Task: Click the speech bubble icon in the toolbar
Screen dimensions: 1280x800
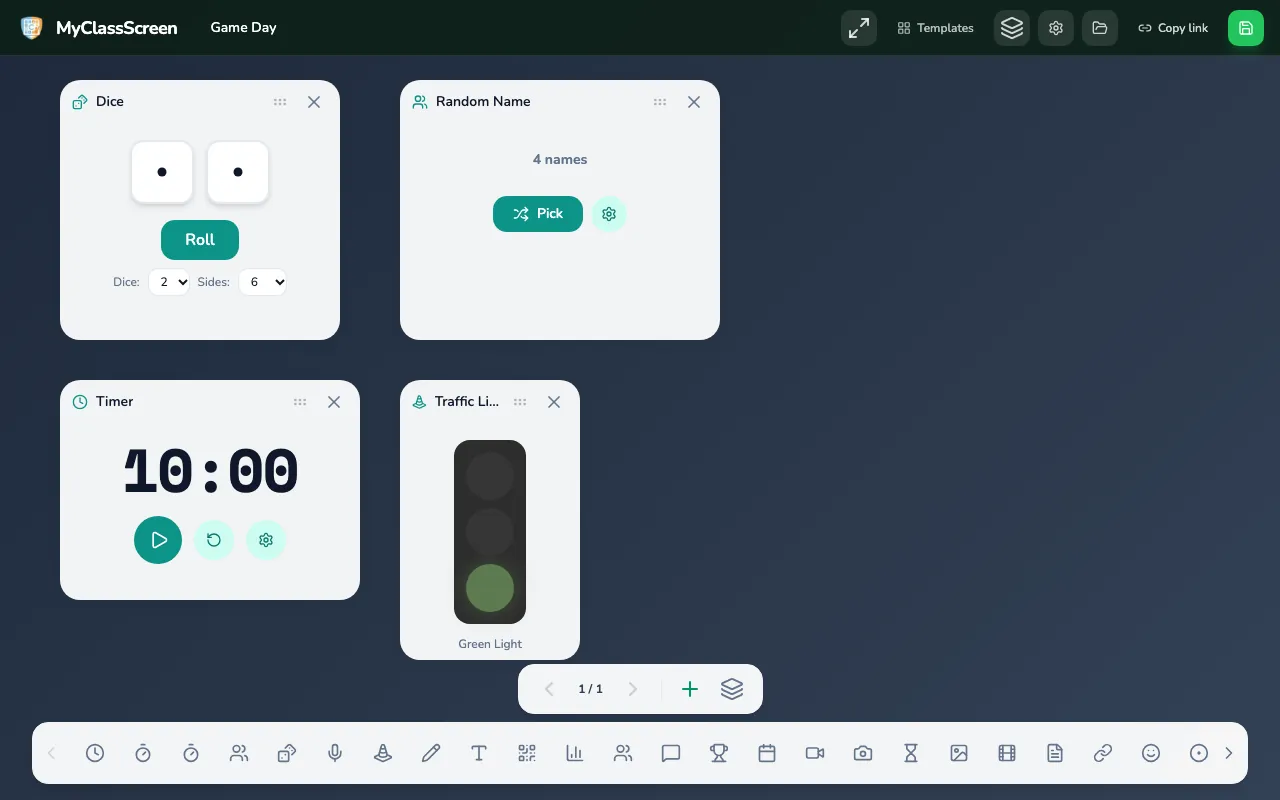Action: [x=671, y=753]
